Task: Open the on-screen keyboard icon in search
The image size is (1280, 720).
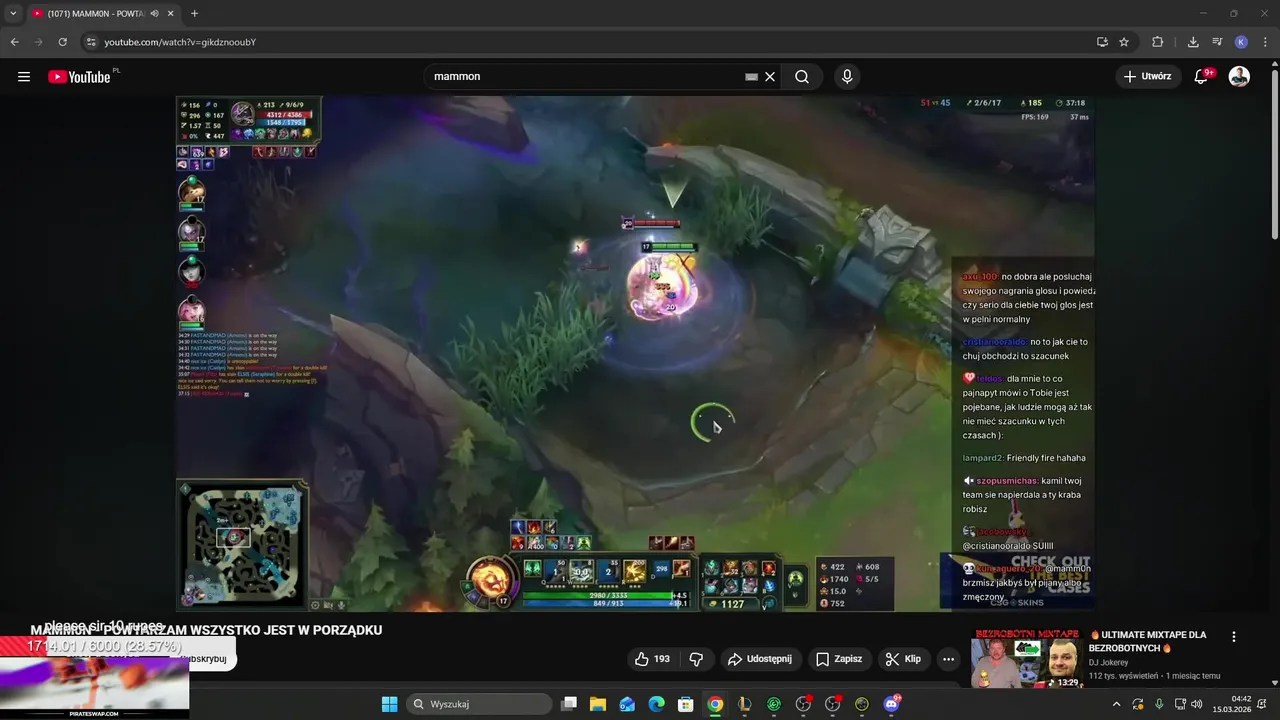Action: click(x=751, y=77)
